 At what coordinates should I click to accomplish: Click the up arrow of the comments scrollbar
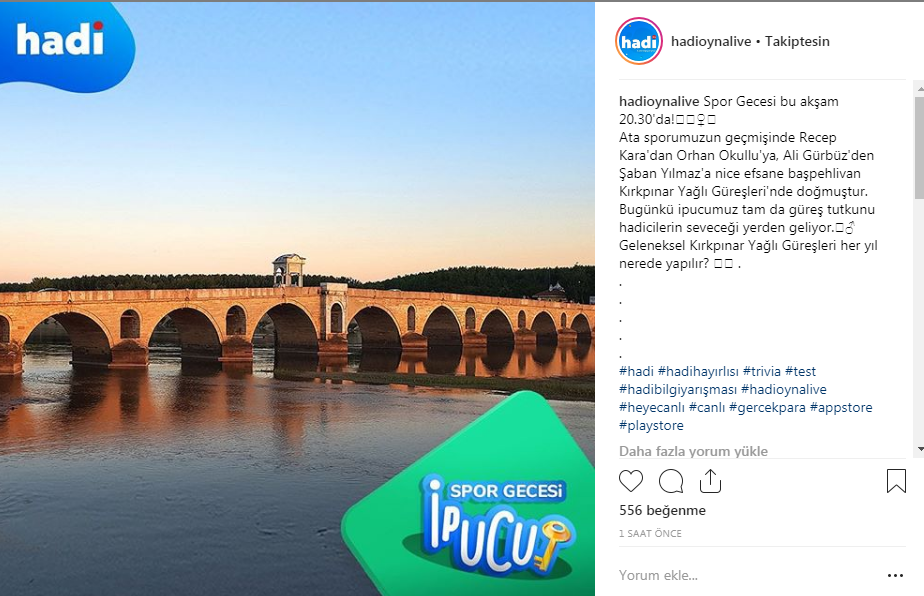[920, 88]
